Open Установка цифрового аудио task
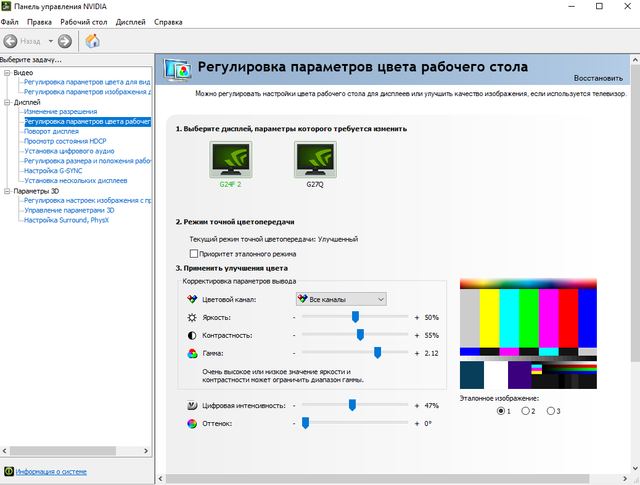This screenshot has width=640, height=485. 69,151
